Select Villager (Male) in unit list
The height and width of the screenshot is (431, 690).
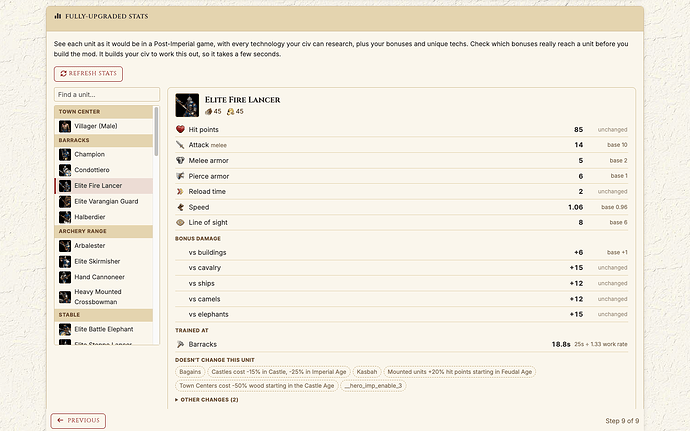pyautogui.click(x=103, y=126)
